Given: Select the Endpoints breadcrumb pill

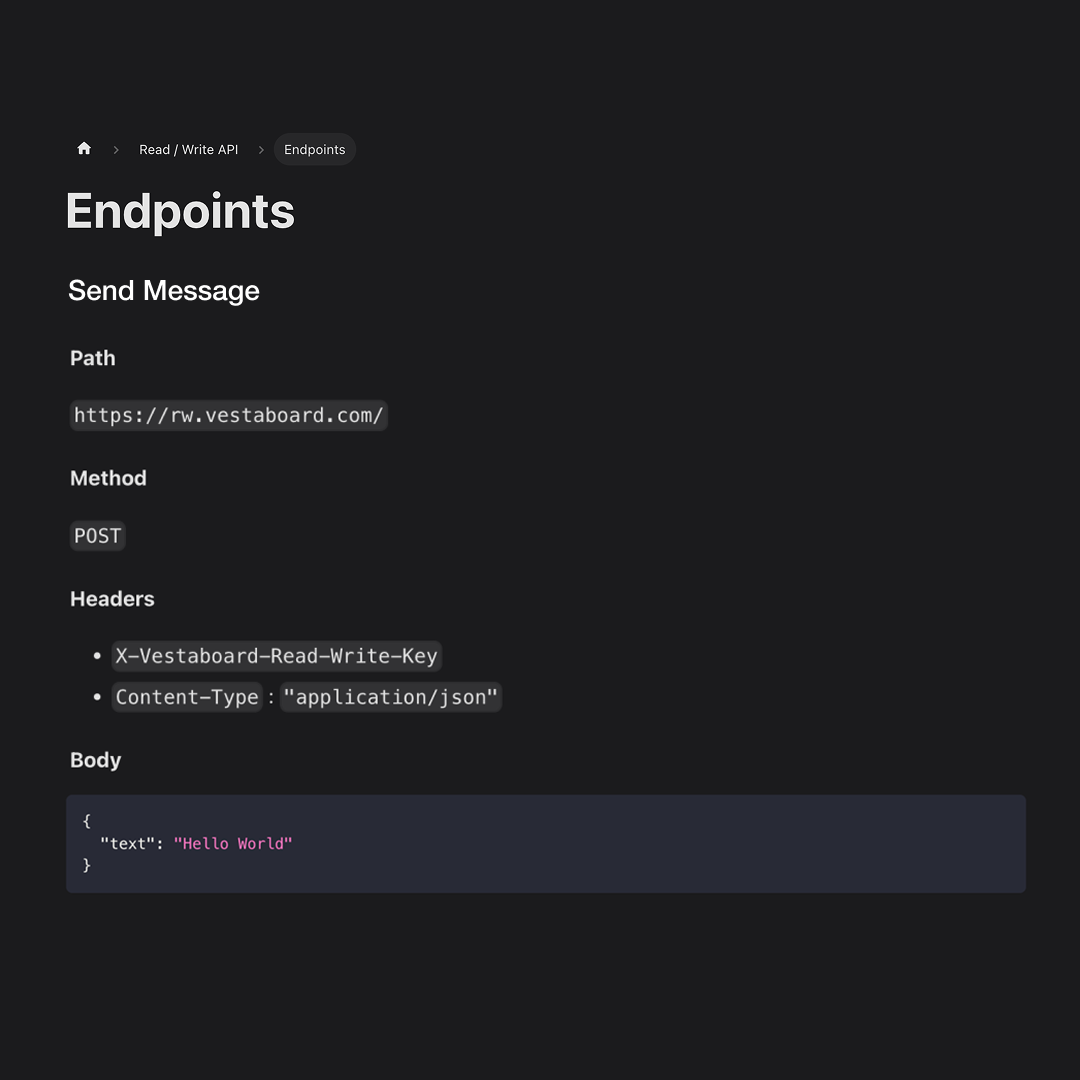Looking at the screenshot, I should (315, 149).
